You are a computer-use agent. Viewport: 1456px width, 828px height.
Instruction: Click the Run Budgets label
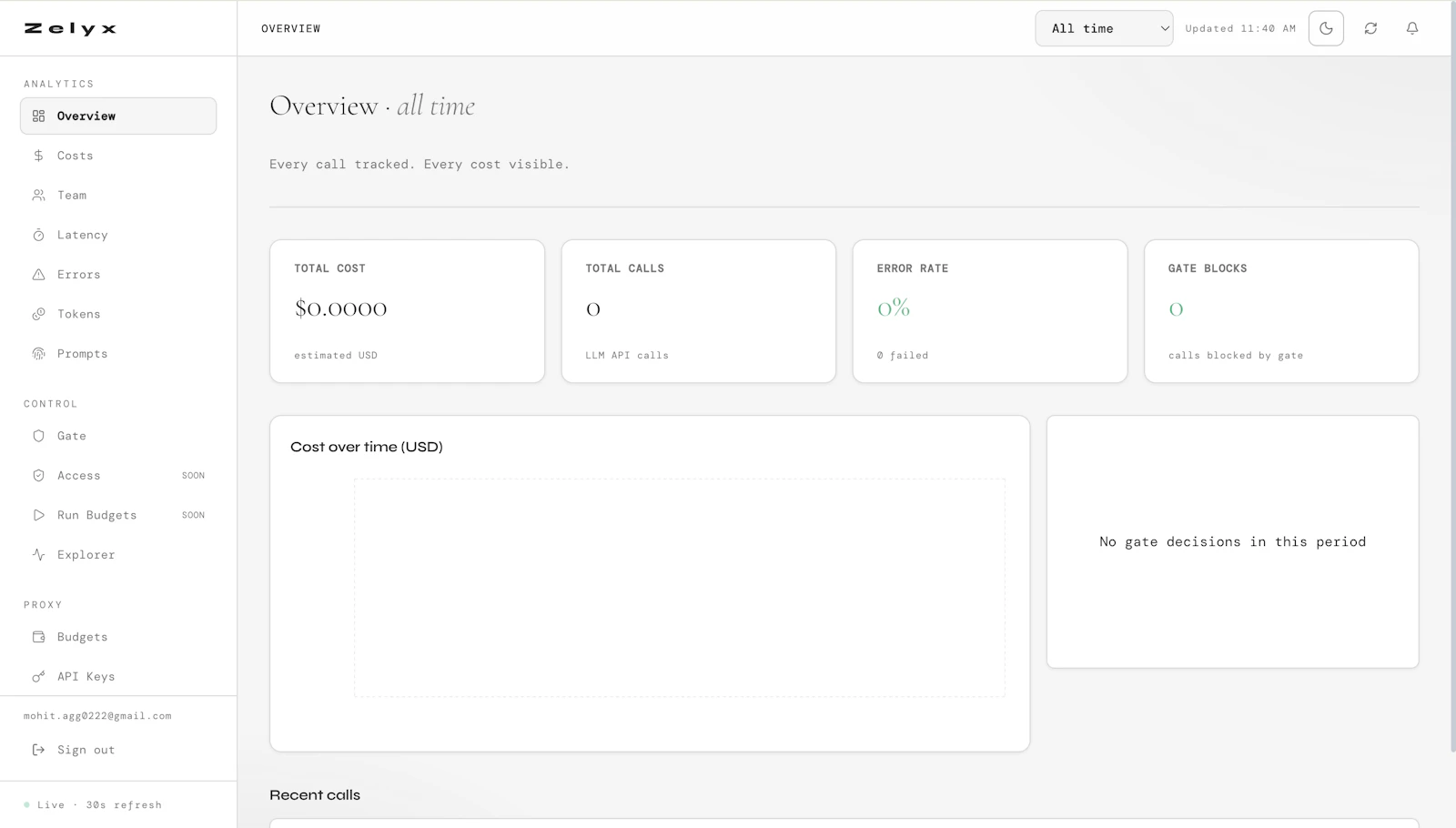point(97,515)
